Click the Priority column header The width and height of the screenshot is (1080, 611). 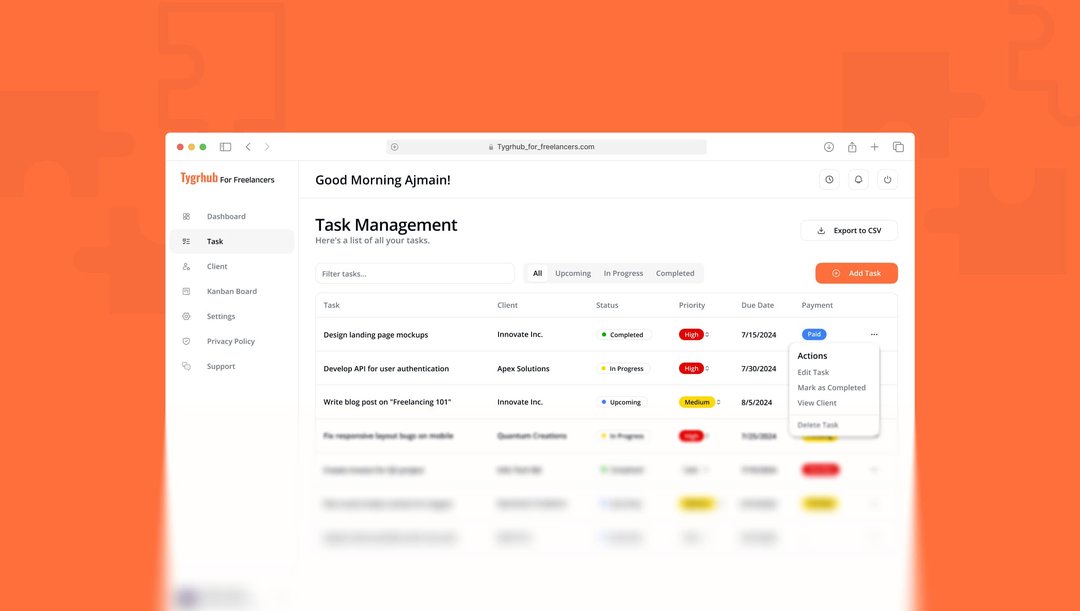[x=692, y=305]
